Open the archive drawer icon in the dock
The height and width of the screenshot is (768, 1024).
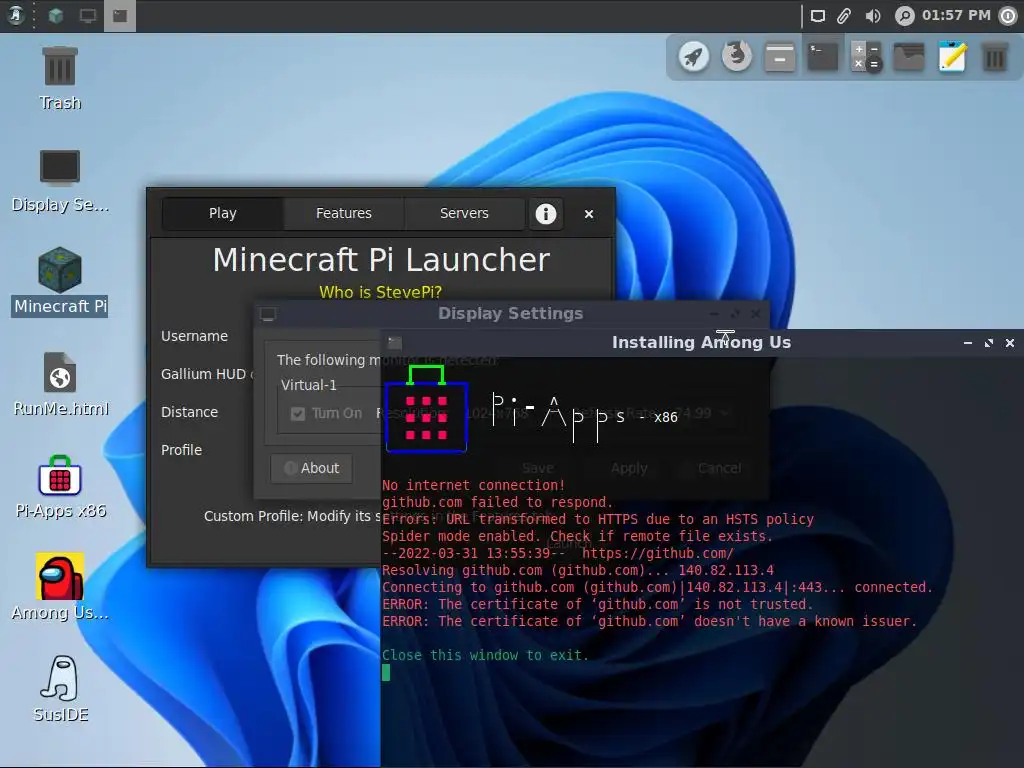pyautogui.click(x=780, y=57)
